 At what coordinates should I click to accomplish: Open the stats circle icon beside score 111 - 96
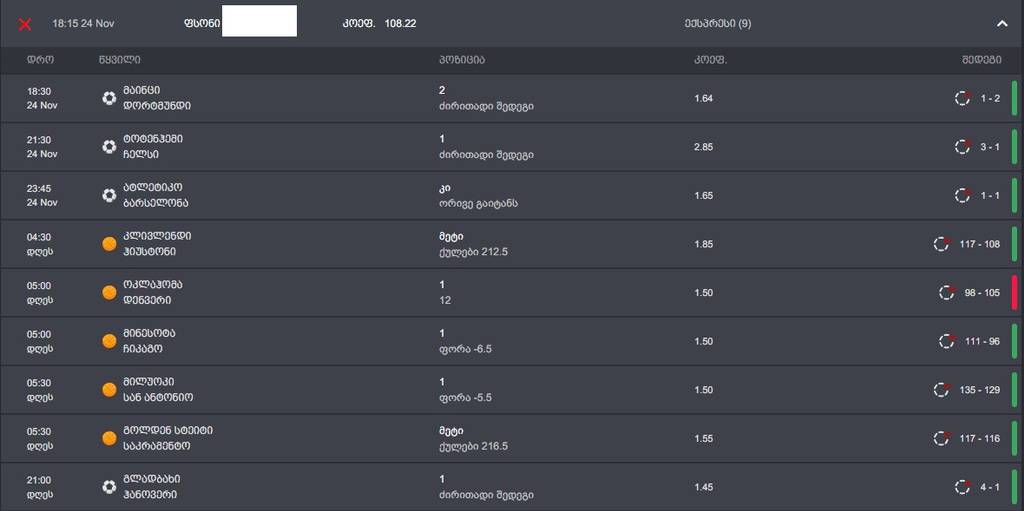click(946, 341)
